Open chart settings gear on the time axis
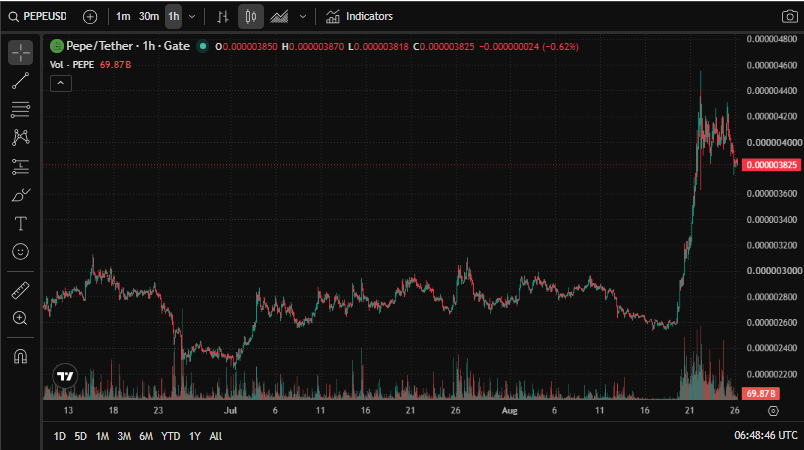Image resolution: width=804 pixels, height=450 pixels. (x=773, y=411)
